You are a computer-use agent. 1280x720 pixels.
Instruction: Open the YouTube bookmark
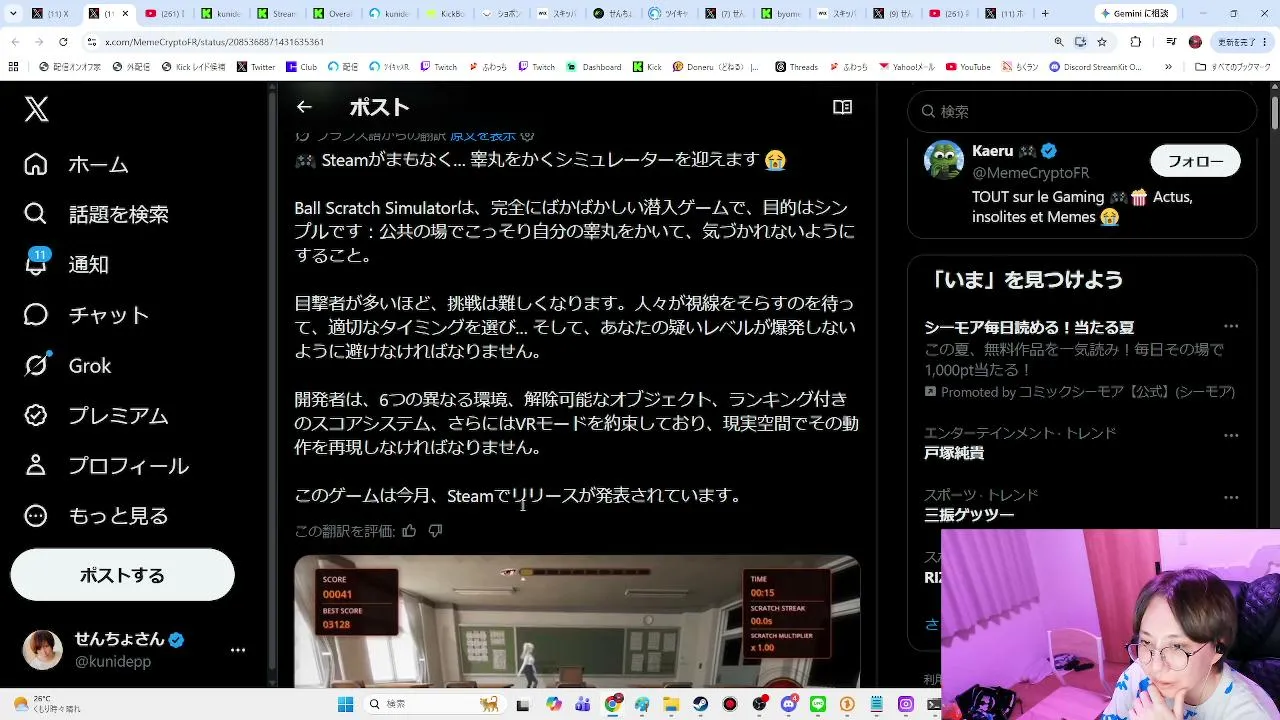tap(967, 67)
